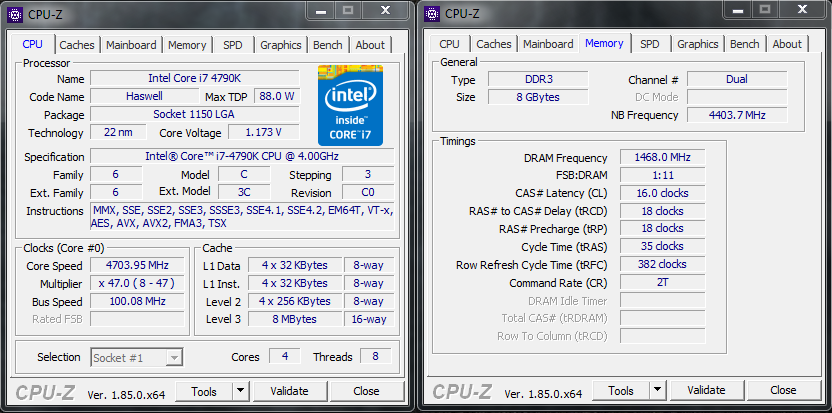Switch to Memory tab in left window

click(187, 45)
